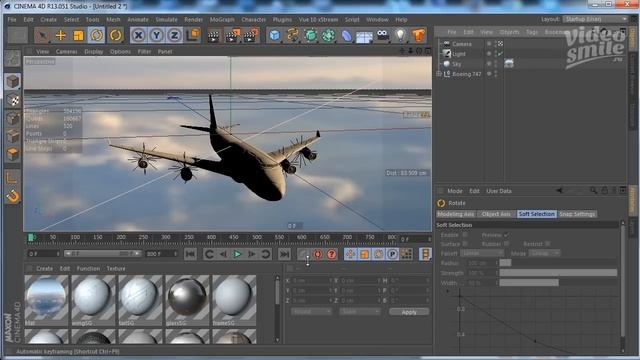
Task: Lock the Z axis
Action: coord(174,36)
